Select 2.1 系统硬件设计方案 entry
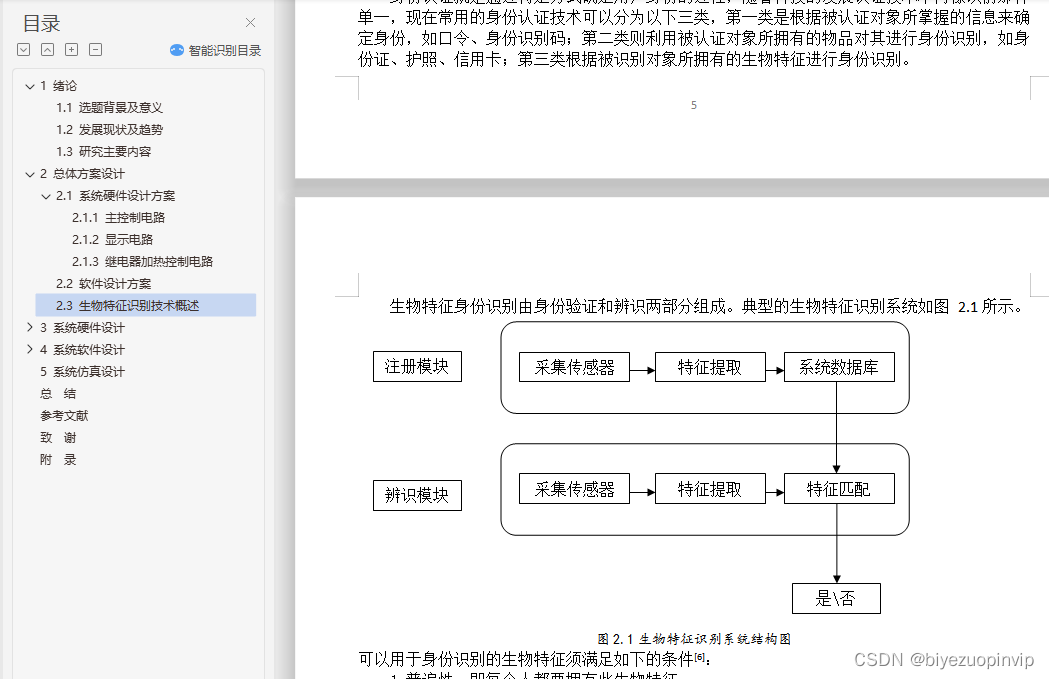Screen dimensions: 1049x679 (115, 196)
